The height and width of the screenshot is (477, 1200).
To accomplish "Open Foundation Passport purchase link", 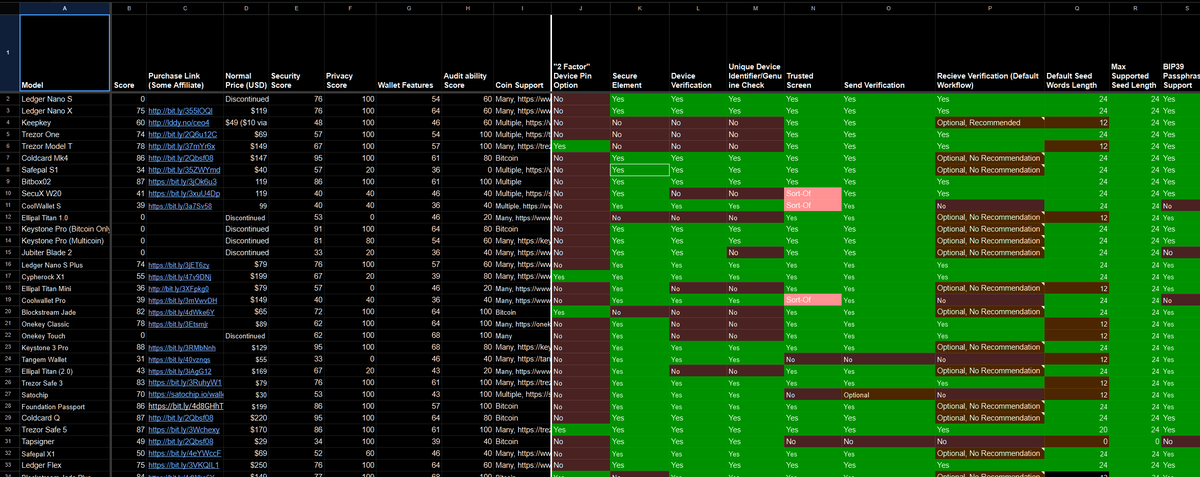I will click(184, 407).
